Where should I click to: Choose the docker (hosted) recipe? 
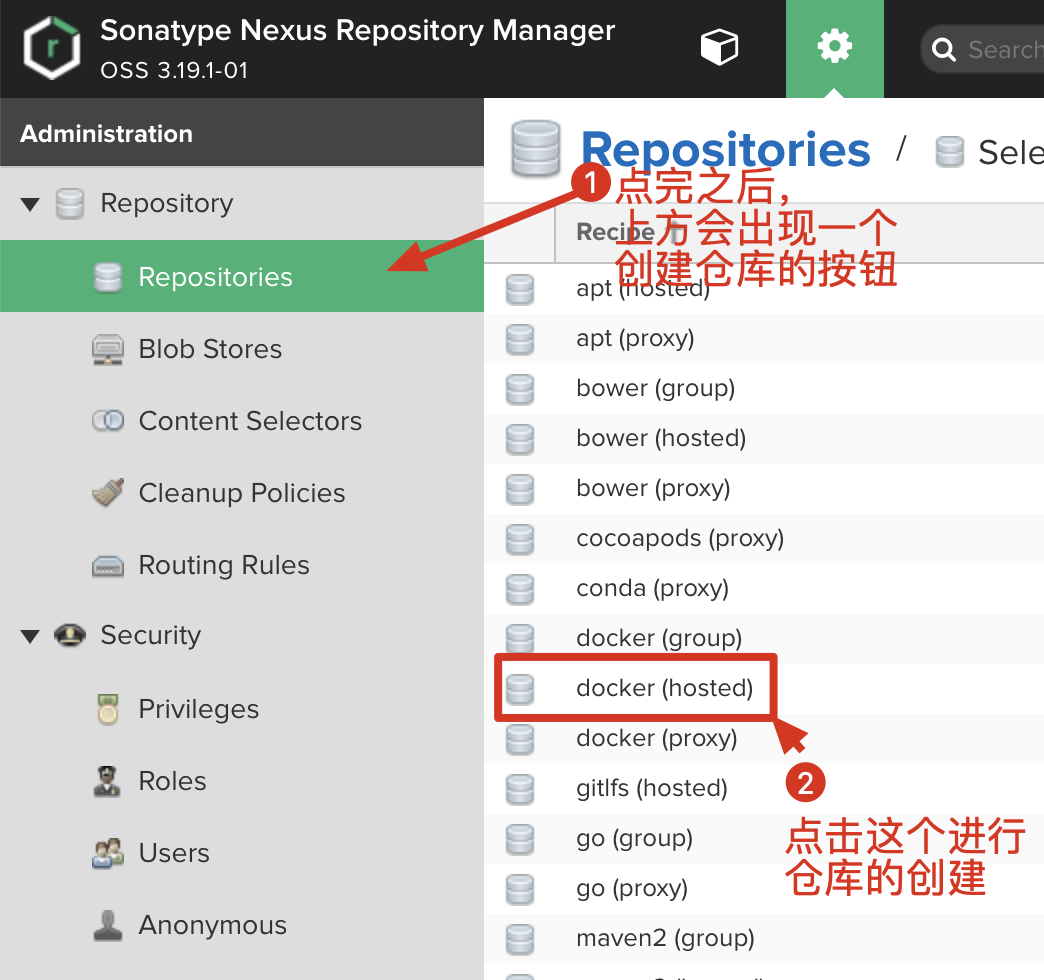point(664,688)
